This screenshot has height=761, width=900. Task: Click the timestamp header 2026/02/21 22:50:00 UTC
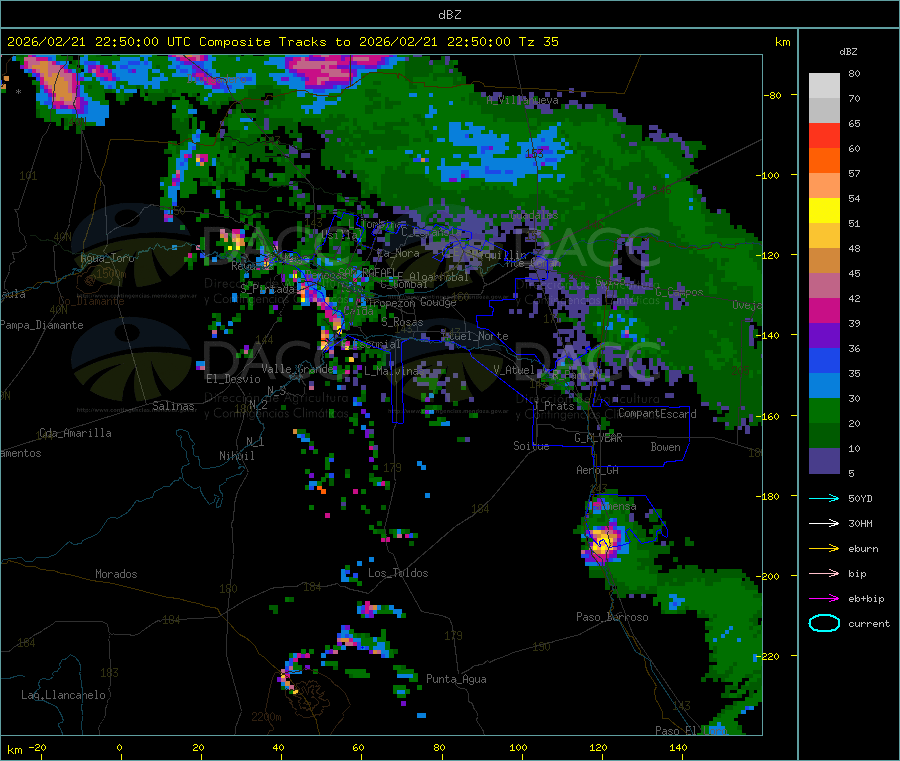click(99, 42)
